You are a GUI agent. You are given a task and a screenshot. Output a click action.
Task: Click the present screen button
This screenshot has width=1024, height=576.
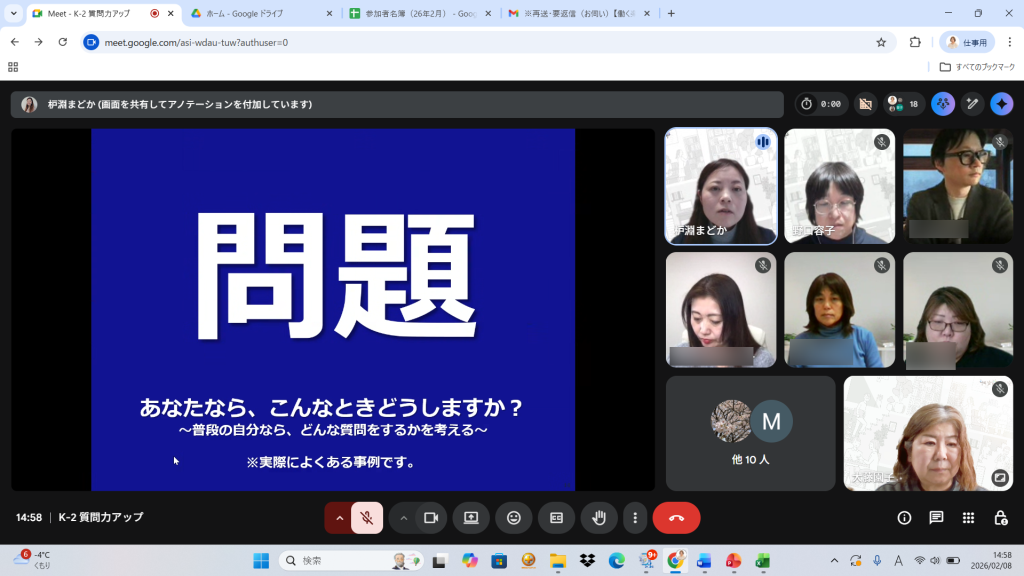pos(471,518)
